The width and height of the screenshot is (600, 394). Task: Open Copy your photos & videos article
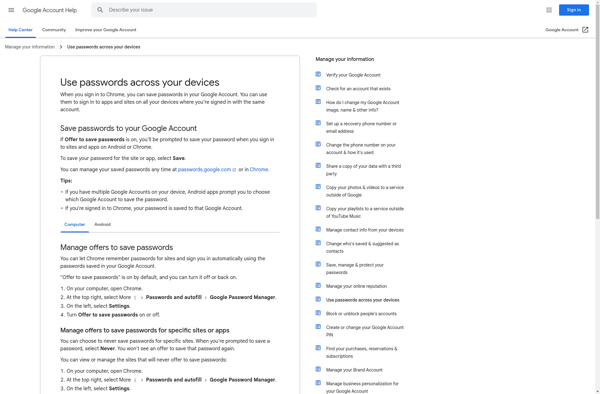365,191
